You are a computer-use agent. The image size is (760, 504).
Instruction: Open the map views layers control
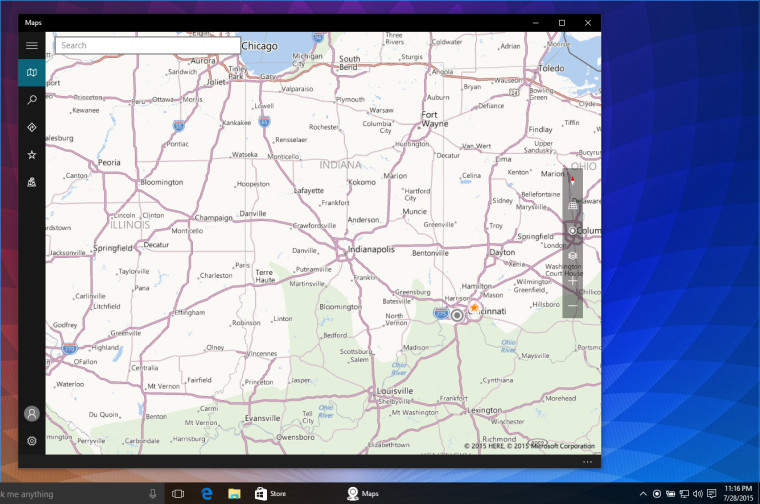click(x=572, y=255)
